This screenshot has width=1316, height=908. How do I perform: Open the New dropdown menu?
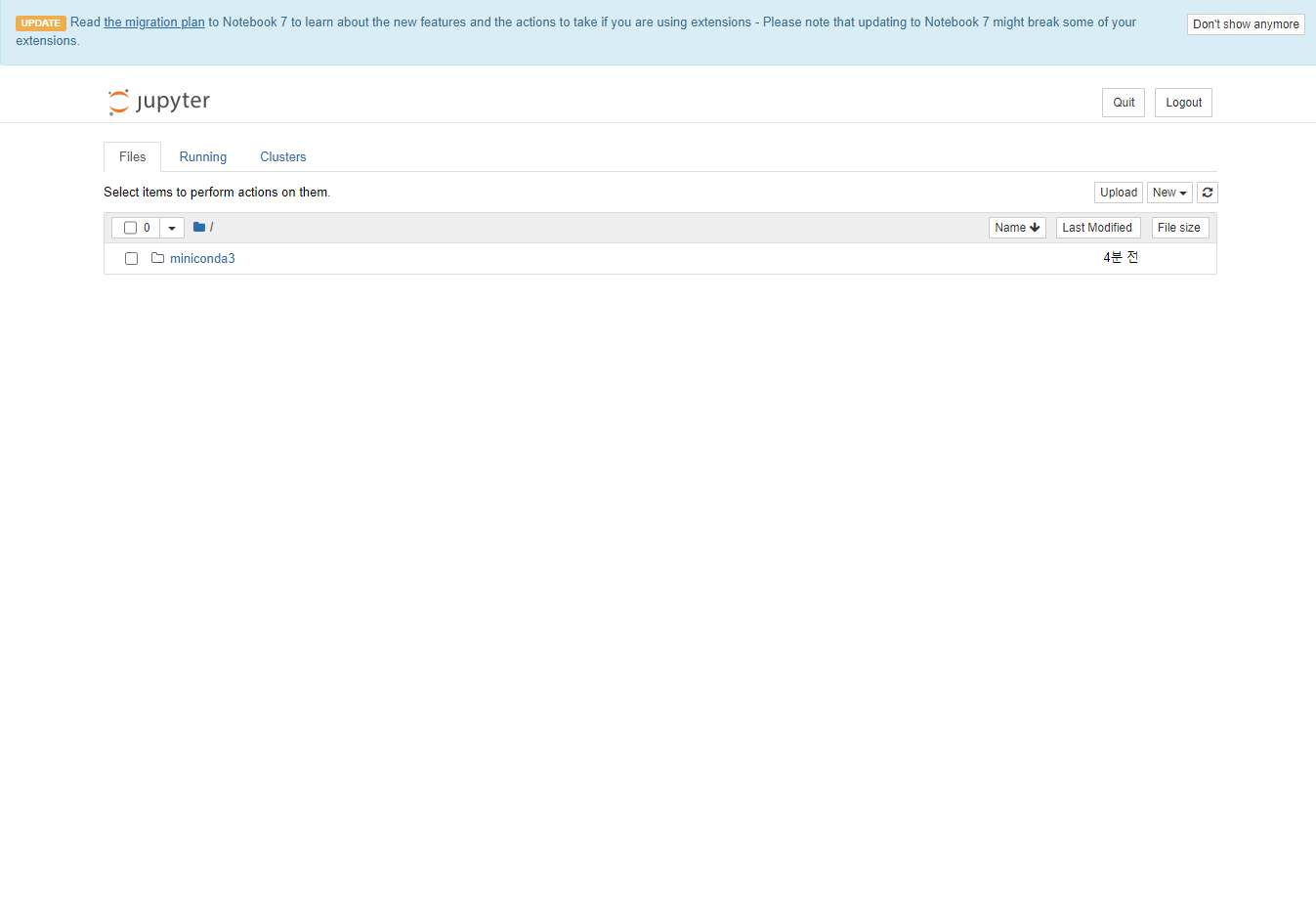1169,193
